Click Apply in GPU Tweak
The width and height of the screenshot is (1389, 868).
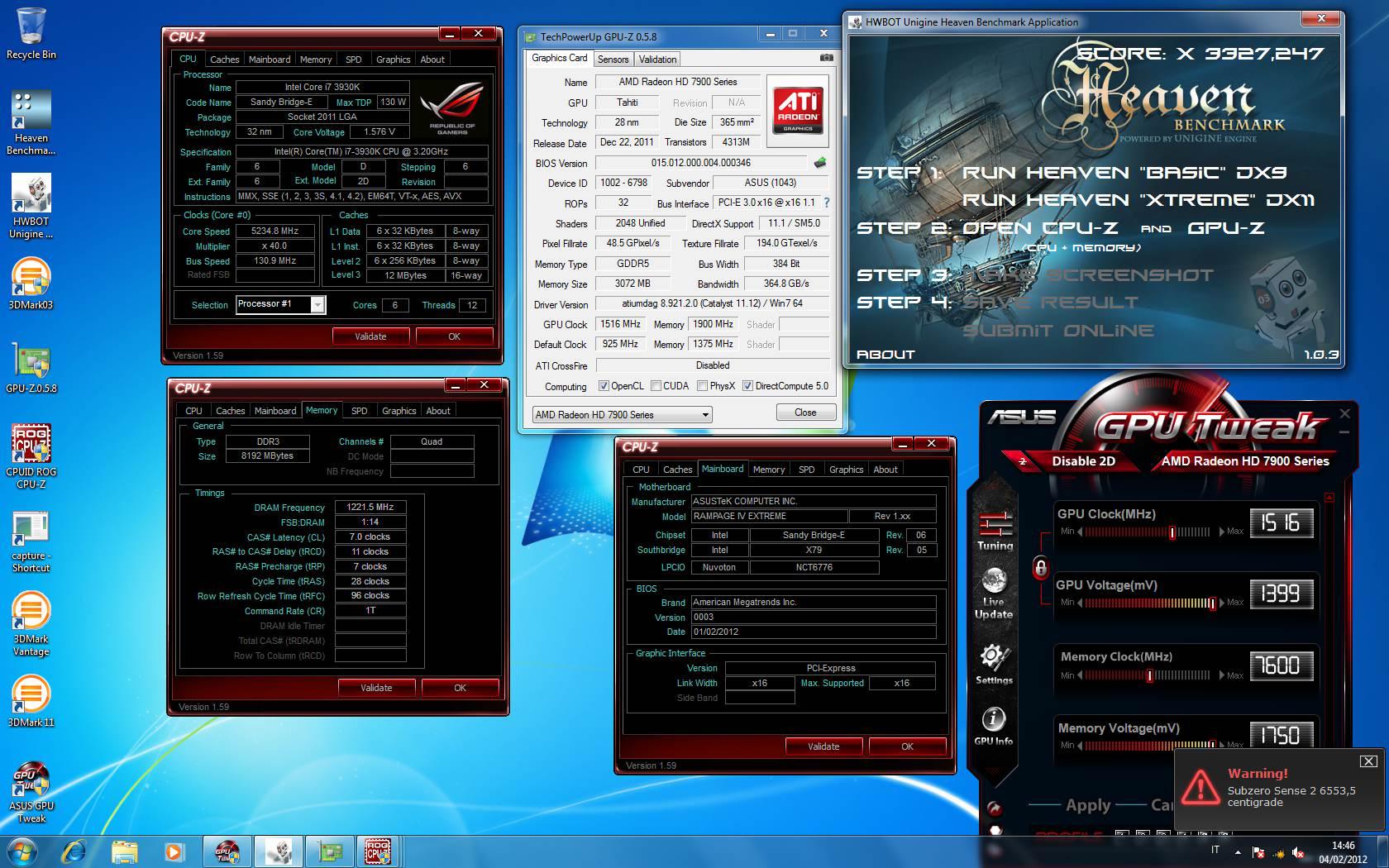click(1088, 805)
